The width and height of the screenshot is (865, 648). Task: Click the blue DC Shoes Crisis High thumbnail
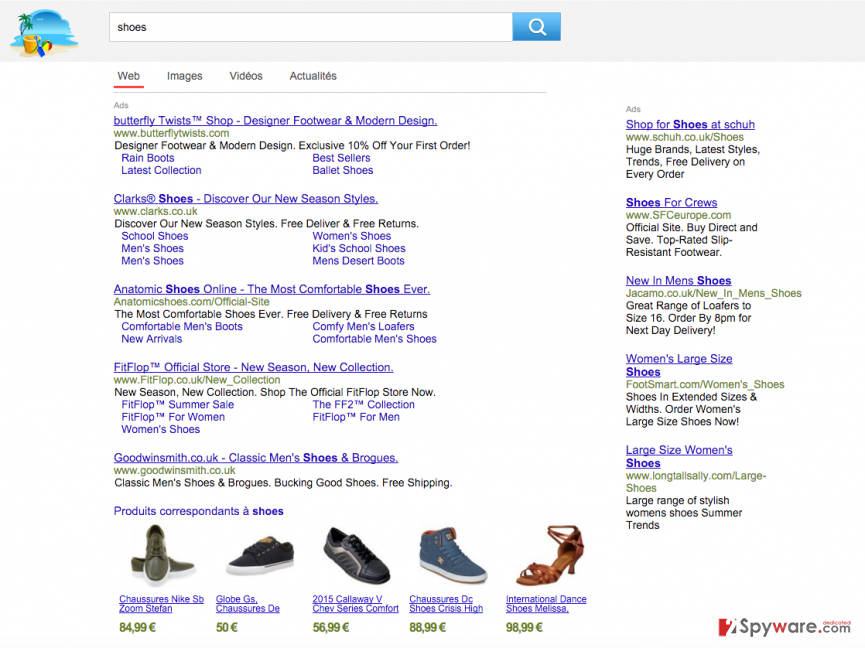coord(452,556)
